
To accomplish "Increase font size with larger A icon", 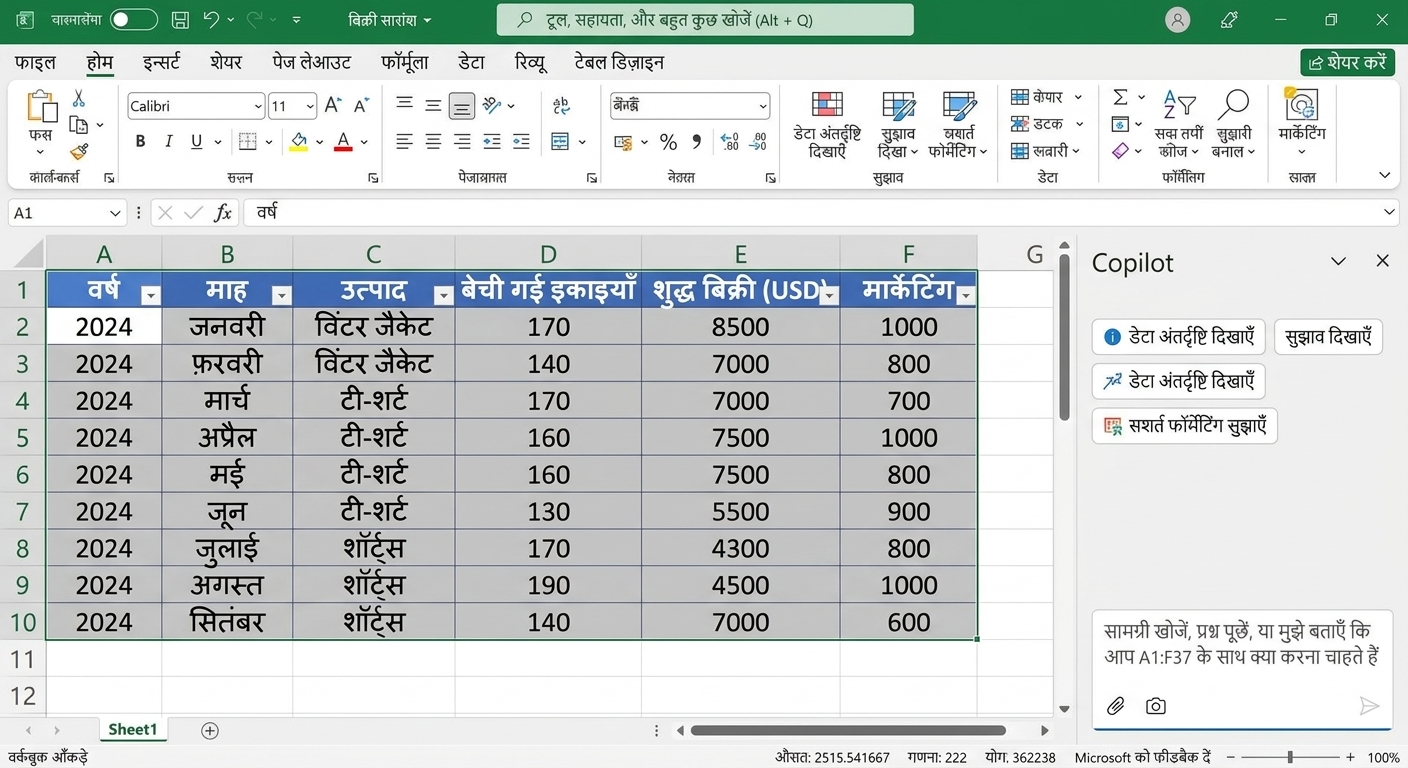I will [x=333, y=105].
